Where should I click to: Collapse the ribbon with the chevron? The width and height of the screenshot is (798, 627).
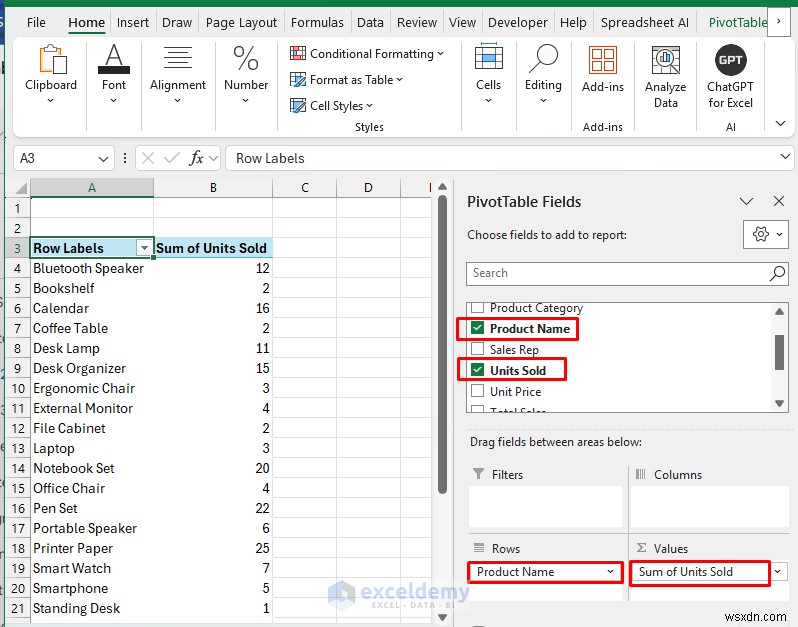click(780, 123)
